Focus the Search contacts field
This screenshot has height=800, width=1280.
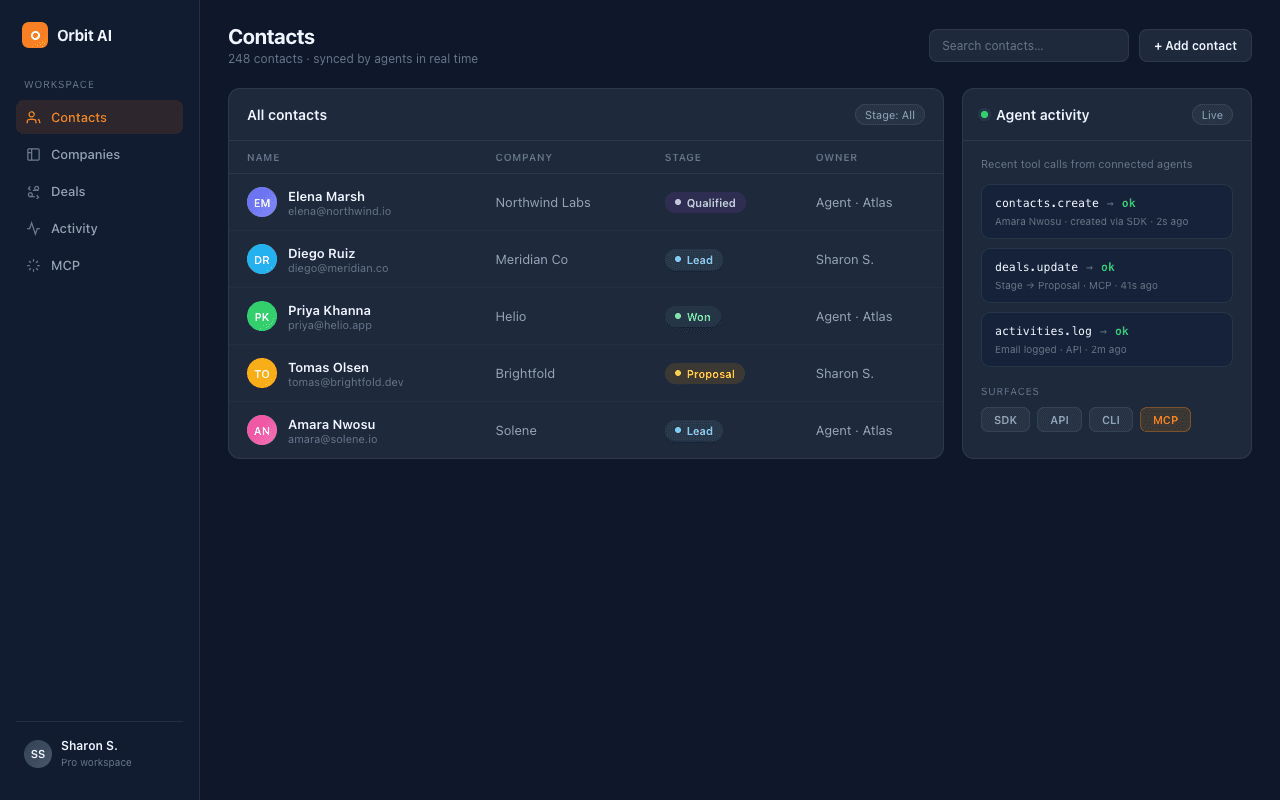point(1028,45)
